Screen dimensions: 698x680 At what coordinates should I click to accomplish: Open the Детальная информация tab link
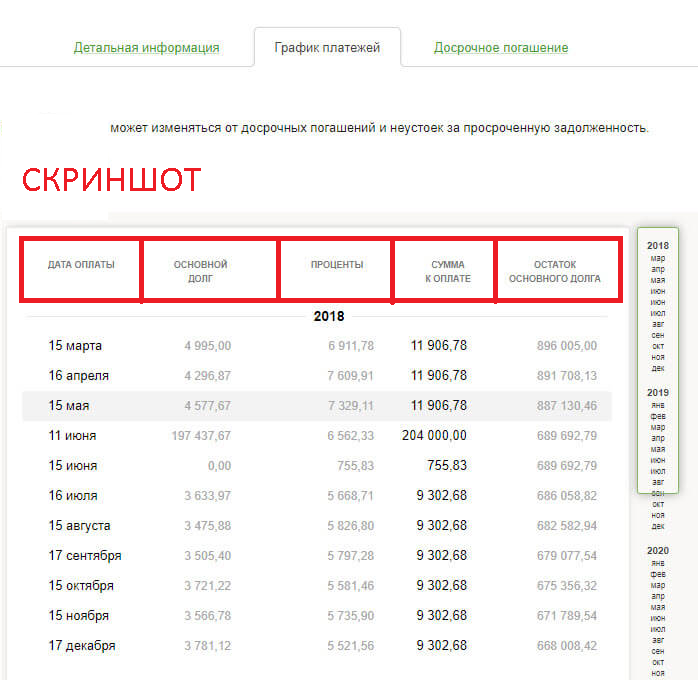tap(146, 48)
